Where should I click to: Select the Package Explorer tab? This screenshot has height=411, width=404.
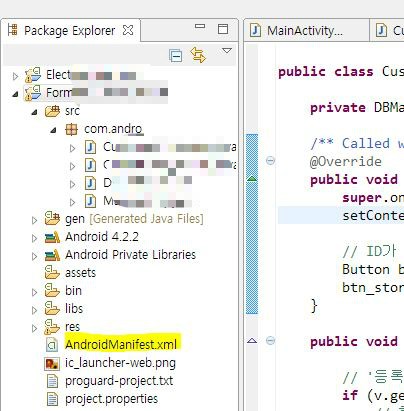(x=70, y=31)
